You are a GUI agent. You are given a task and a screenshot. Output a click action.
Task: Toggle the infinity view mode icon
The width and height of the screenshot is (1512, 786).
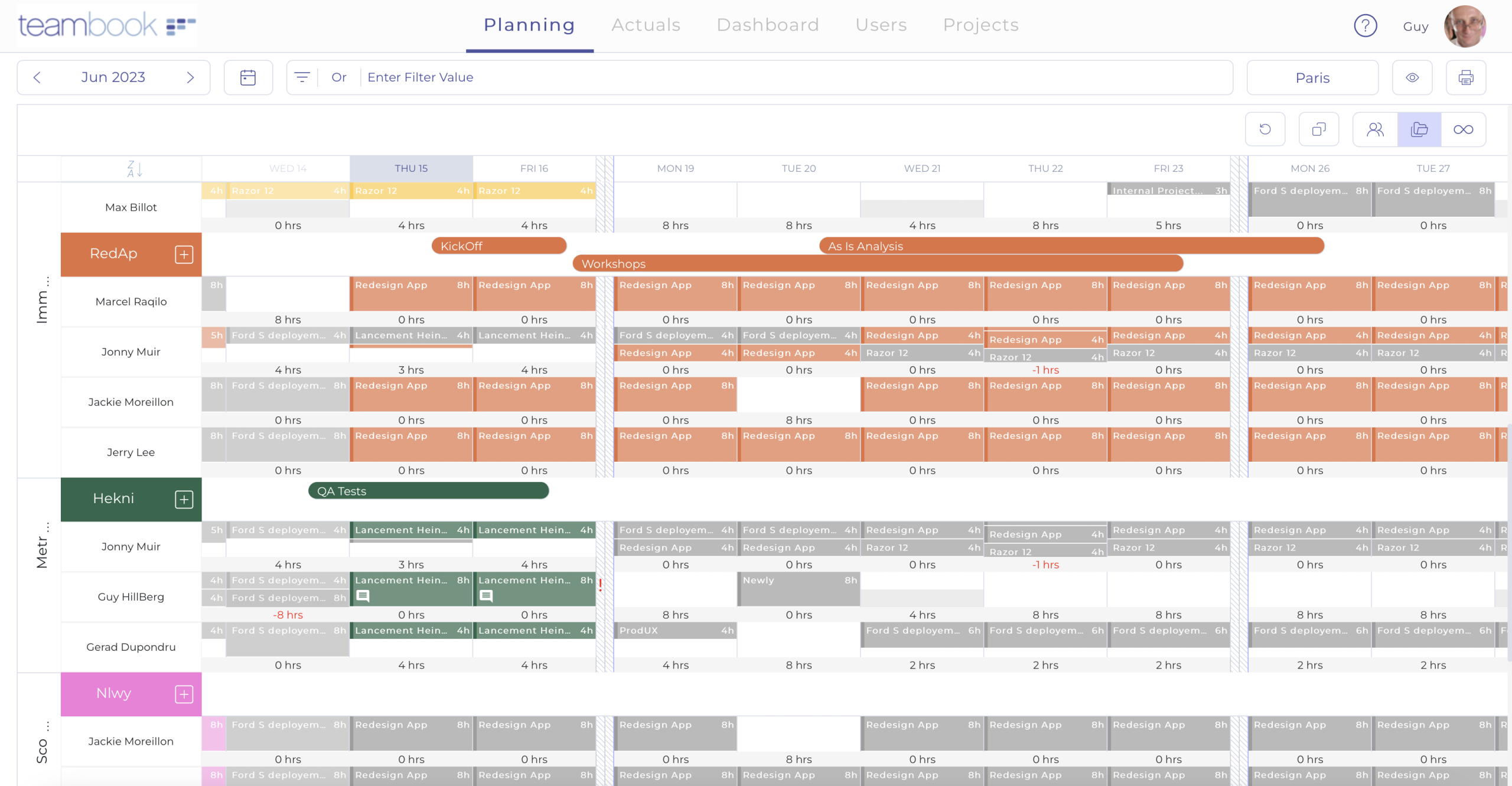coord(1464,129)
